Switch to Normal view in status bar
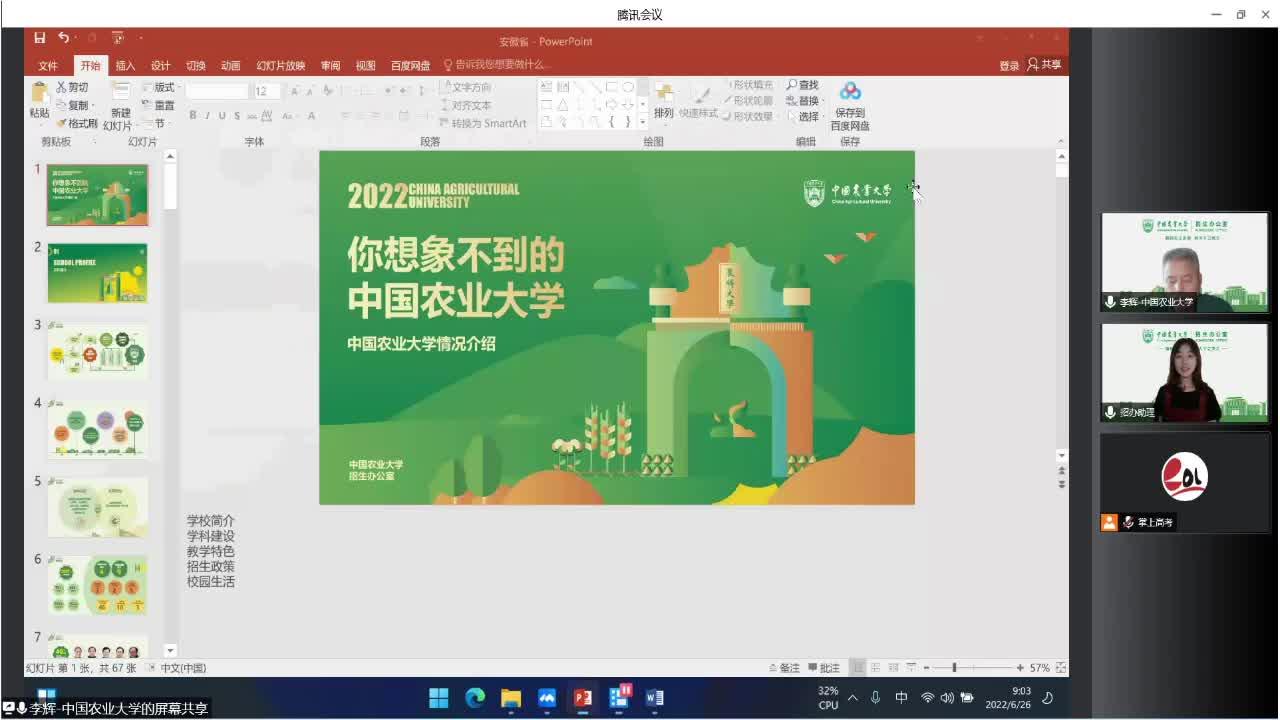Viewport: 1280px width, 720px height. pos(858,668)
